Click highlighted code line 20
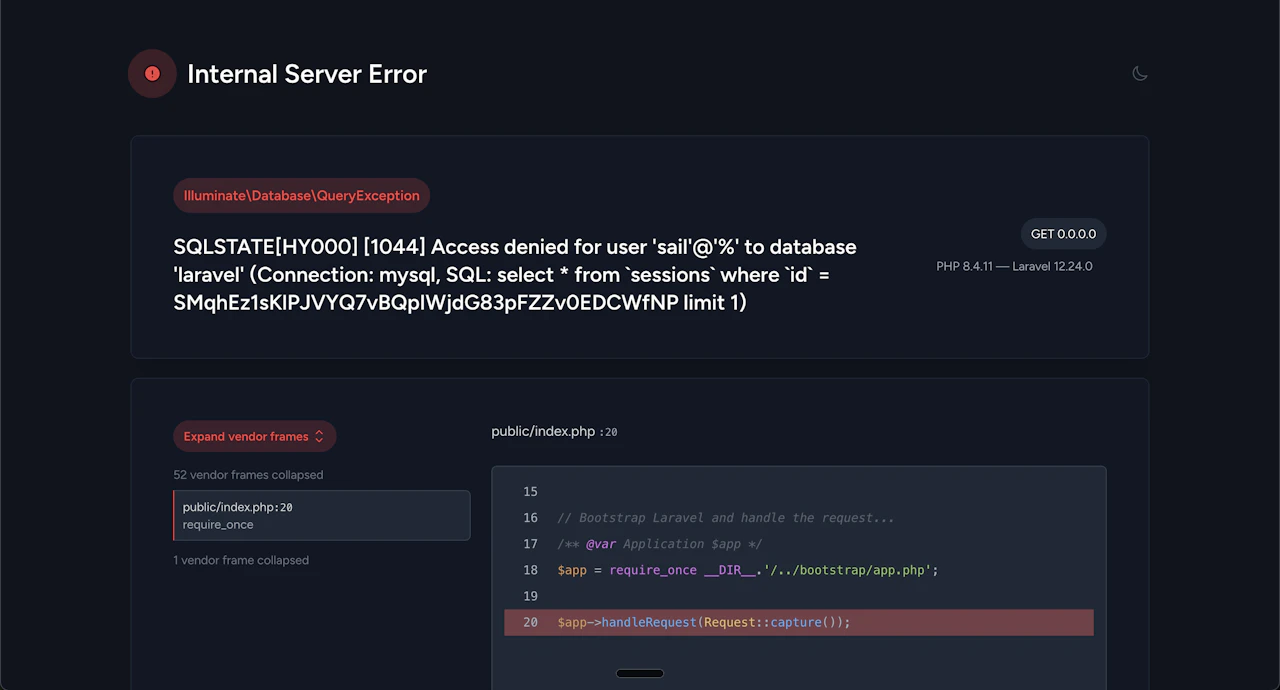 [799, 622]
